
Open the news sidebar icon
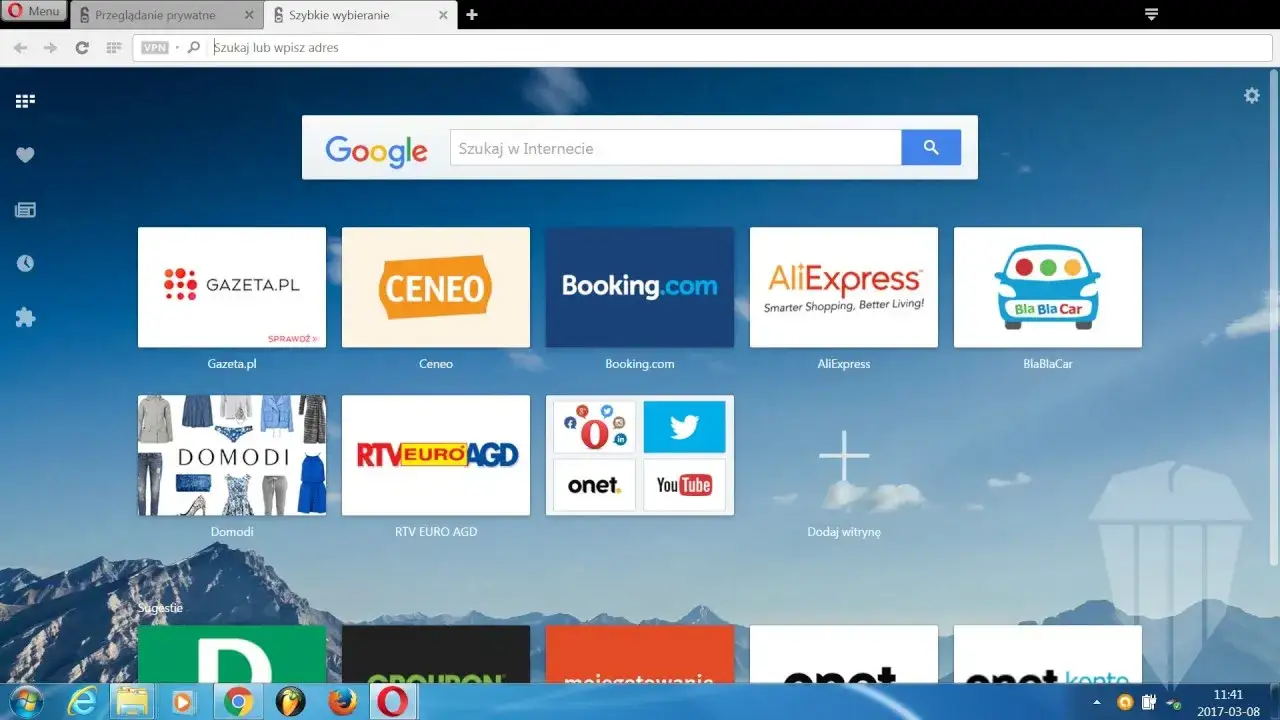(x=25, y=210)
